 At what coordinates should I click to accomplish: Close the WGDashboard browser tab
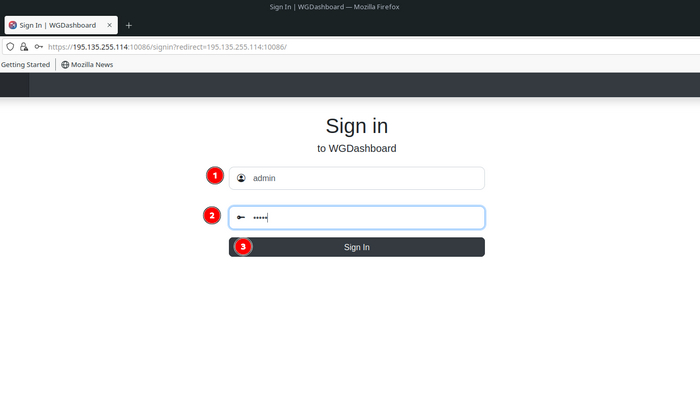(109, 25)
